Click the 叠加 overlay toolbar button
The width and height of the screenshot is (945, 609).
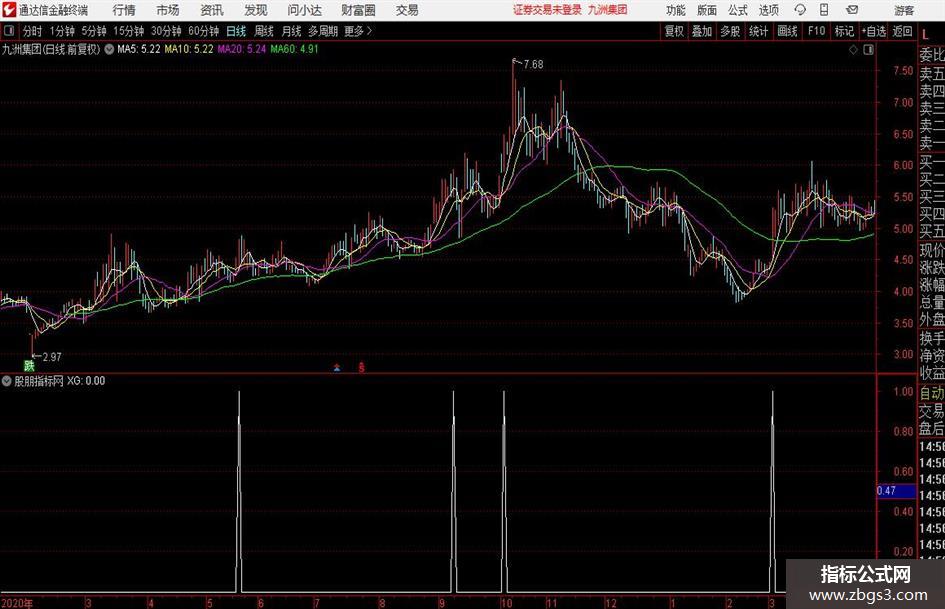pyautogui.click(x=702, y=31)
